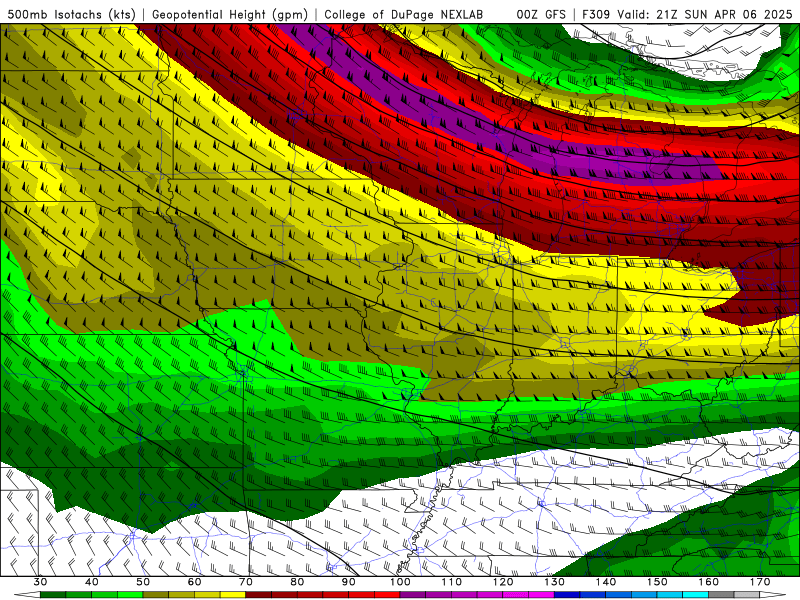Click the legend value 30
Screen dimensions: 800x600
tap(40, 582)
